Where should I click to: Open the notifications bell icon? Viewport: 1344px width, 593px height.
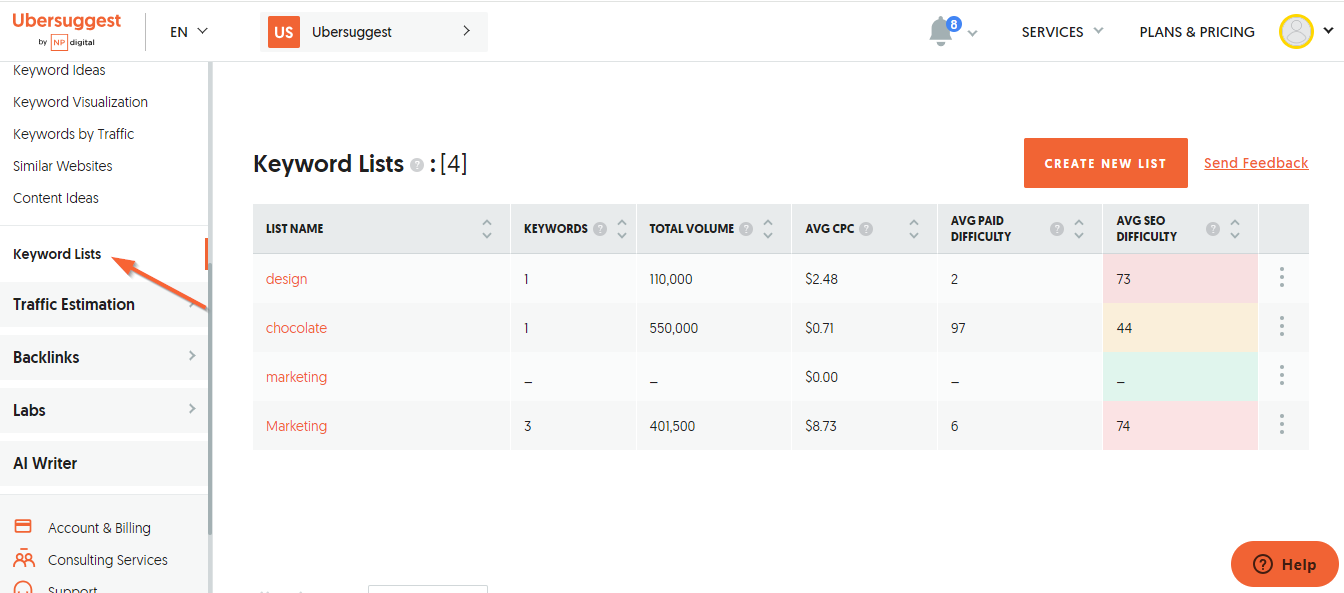point(941,31)
